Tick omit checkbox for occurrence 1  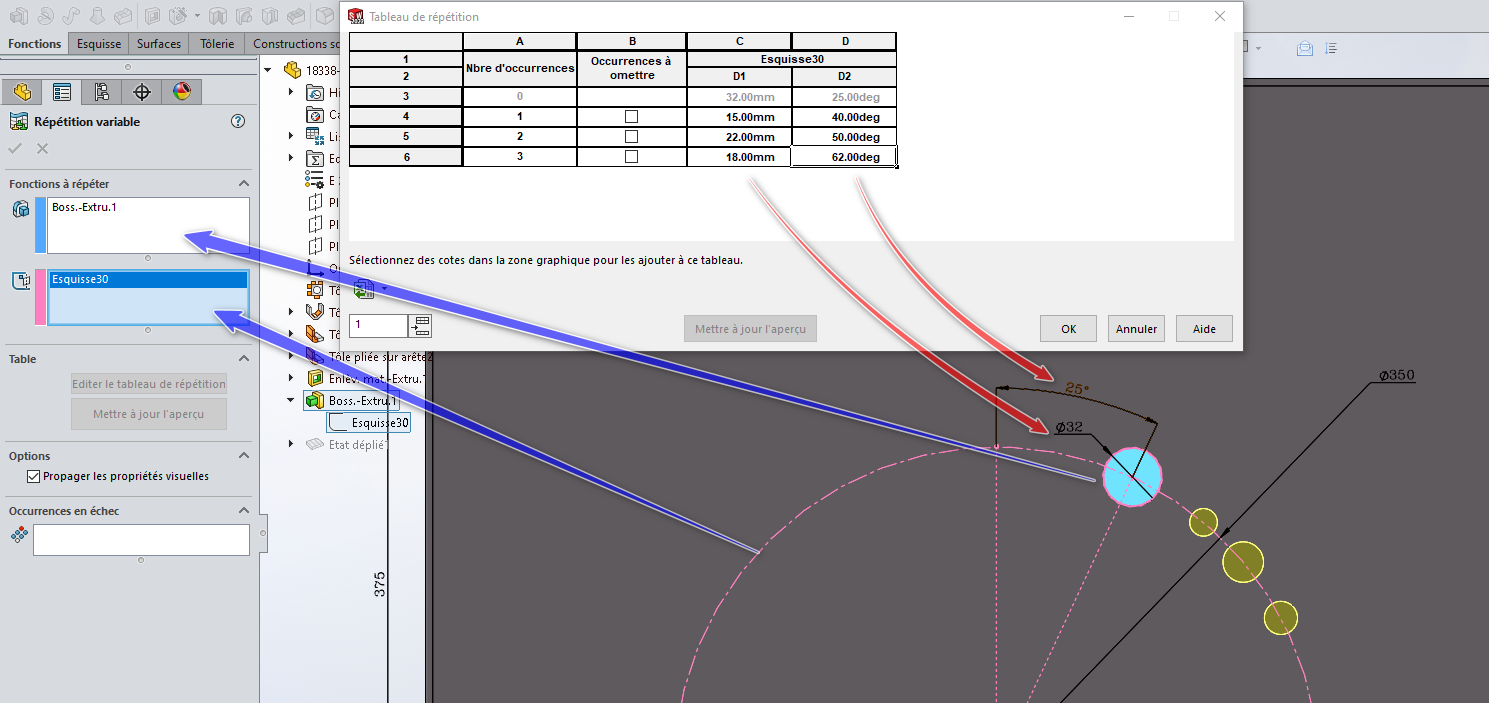[631, 117]
